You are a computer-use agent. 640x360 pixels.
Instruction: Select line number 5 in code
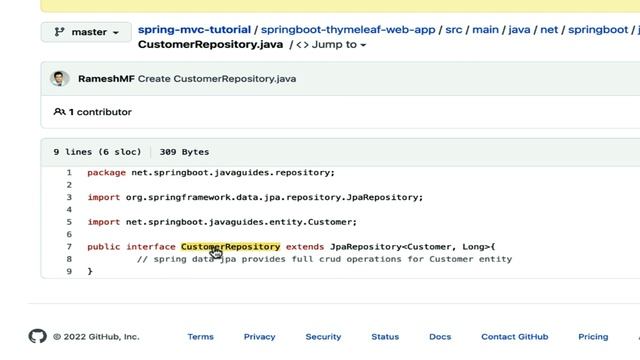(x=69, y=222)
